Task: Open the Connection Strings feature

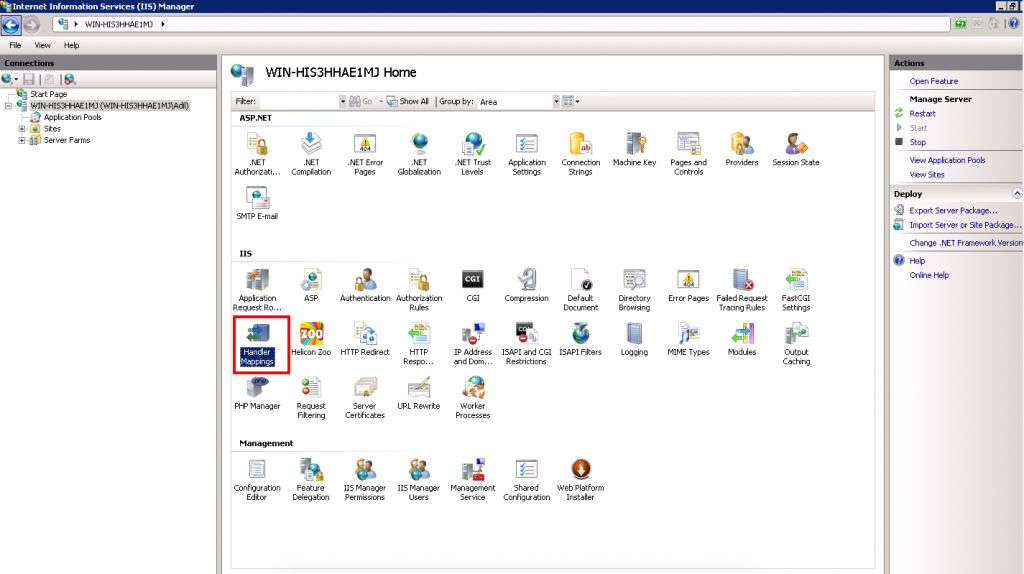Action: point(581,154)
